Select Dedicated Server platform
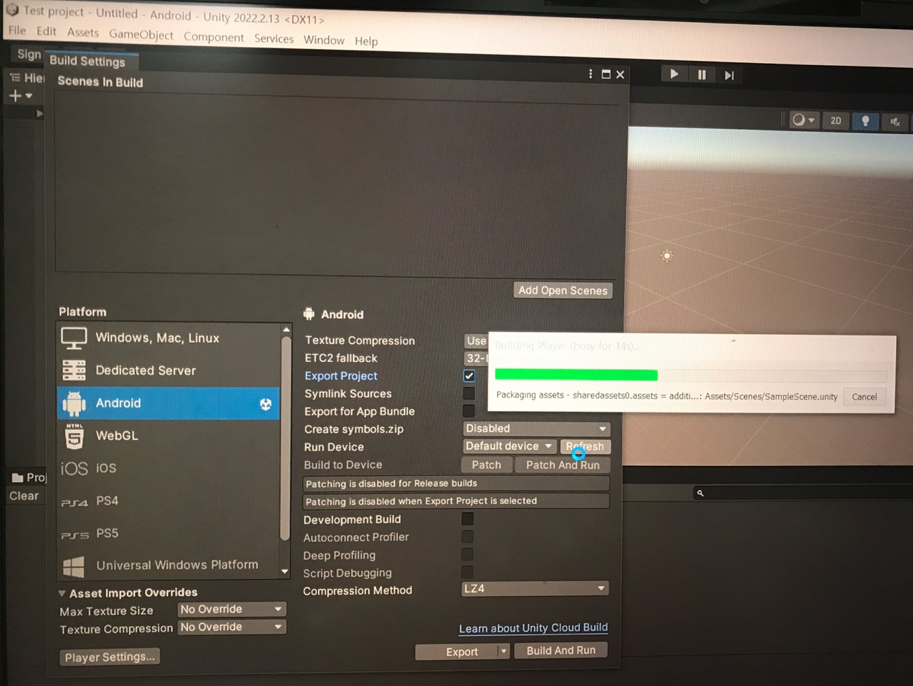The width and height of the screenshot is (913, 686). pyautogui.click(x=169, y=370)
